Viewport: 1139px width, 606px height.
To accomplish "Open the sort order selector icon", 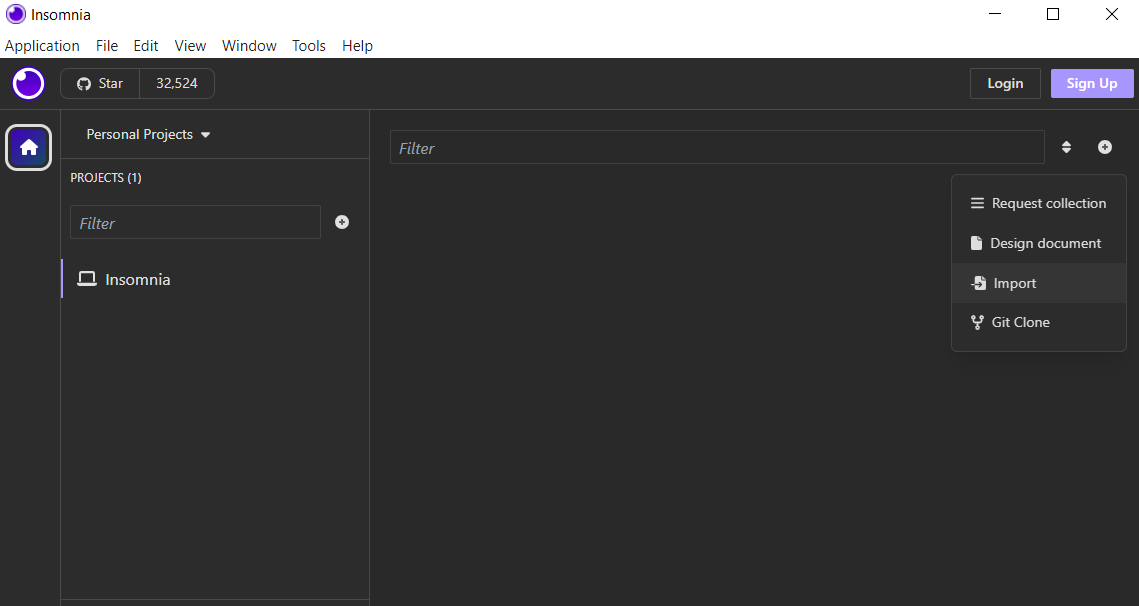I will click(1066, 148).
